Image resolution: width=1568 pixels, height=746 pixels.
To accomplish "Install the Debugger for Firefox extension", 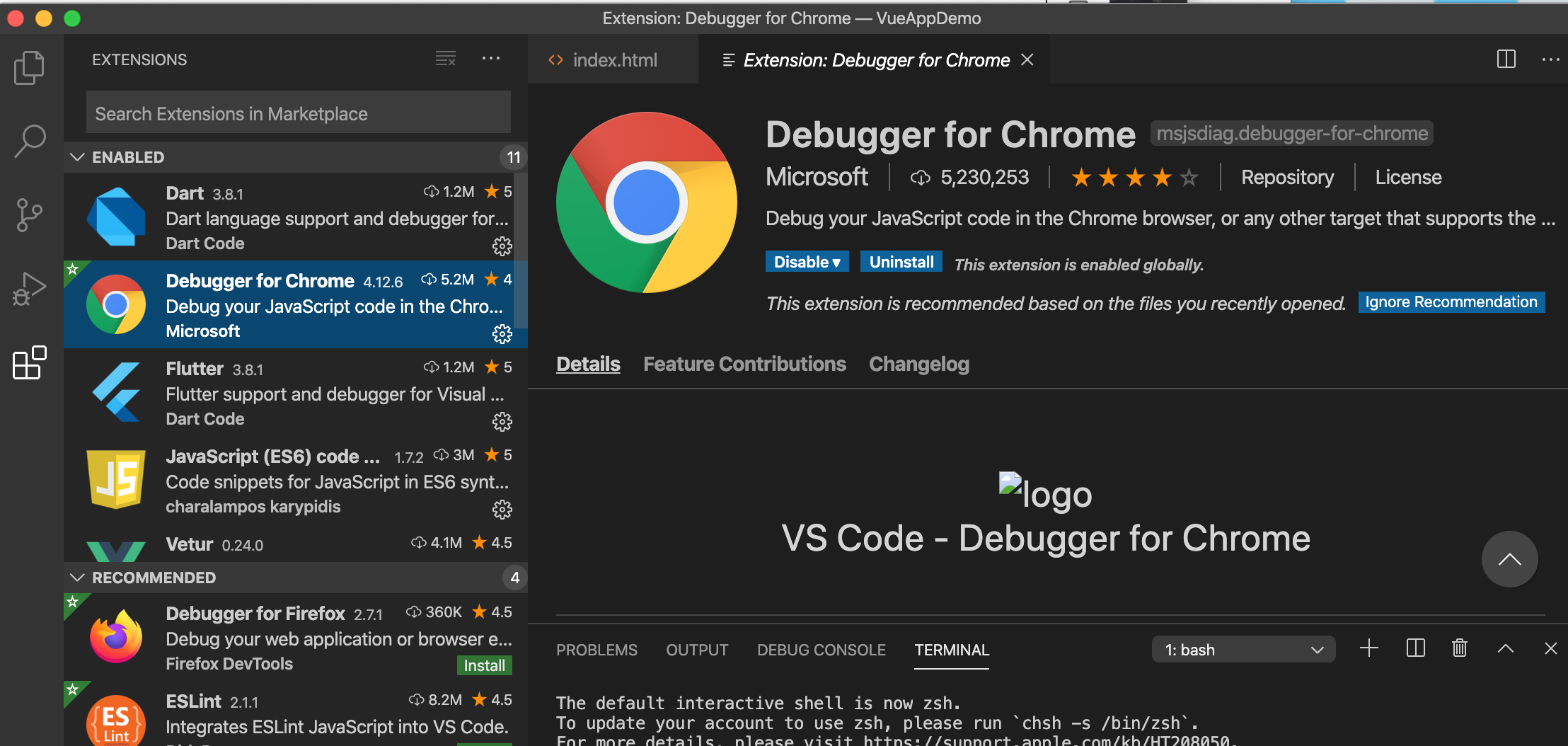I will [x=484, y=665].
